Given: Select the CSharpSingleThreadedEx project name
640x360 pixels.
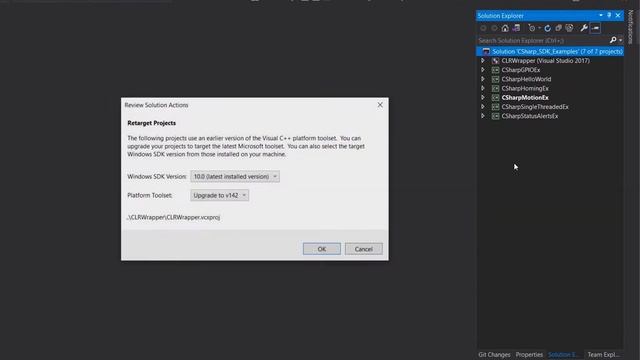Looking at the screenshot, I should tap(535, 107).
